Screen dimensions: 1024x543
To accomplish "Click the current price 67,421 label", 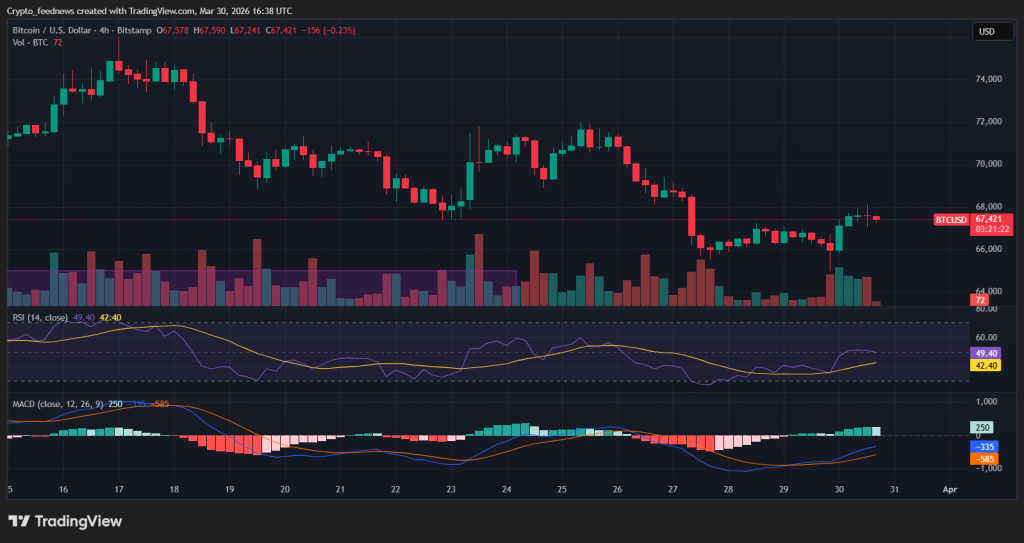I will coord(988,217).
